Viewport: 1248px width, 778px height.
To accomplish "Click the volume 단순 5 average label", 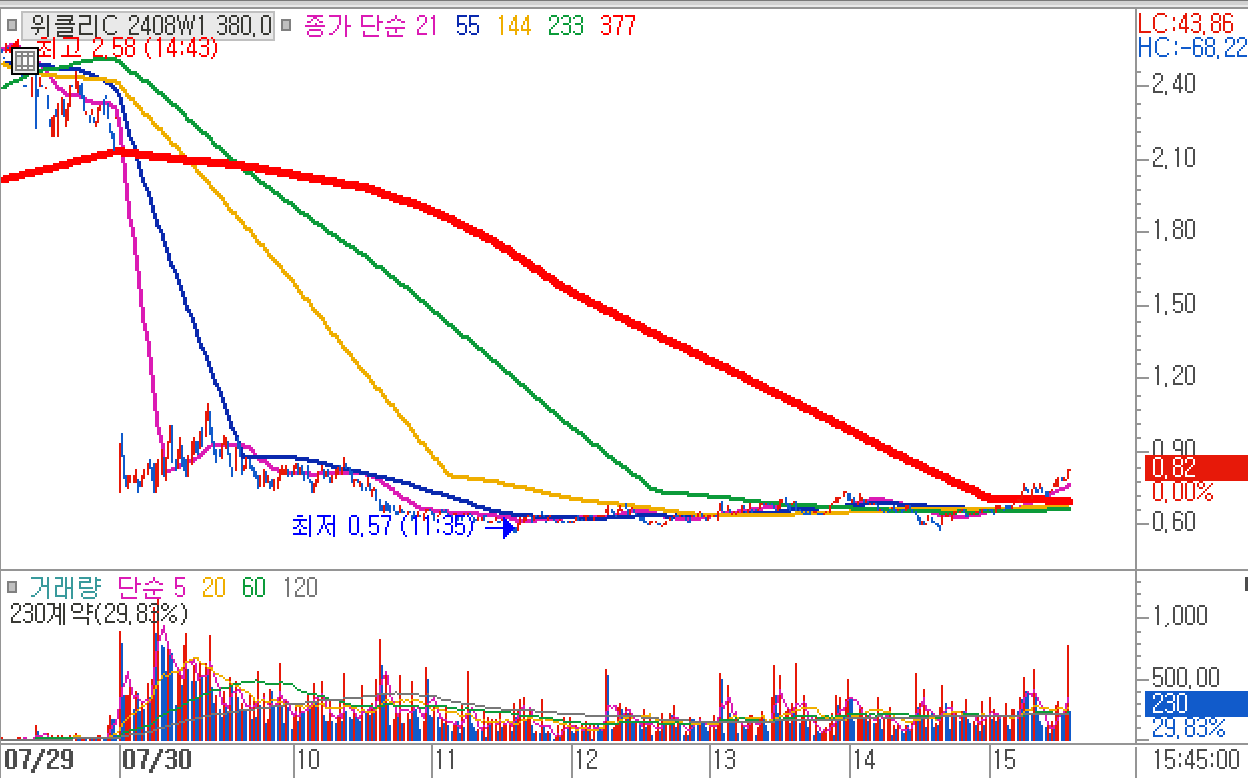I will [x=152, y=587].
